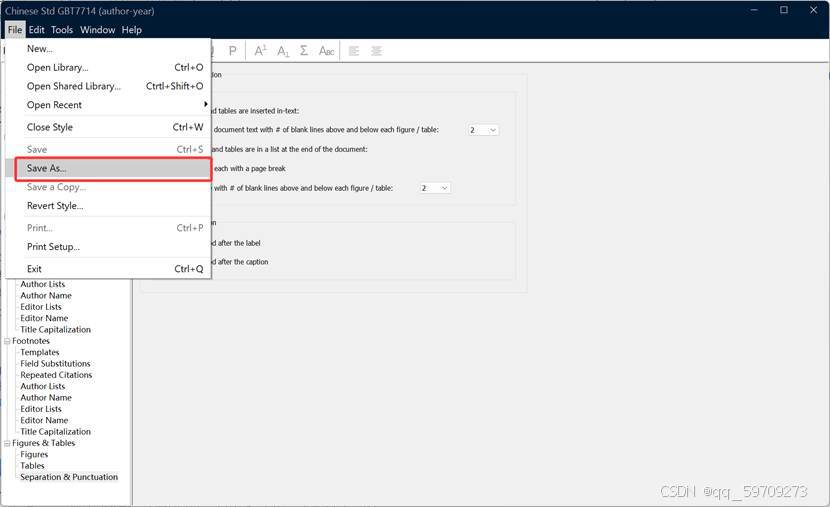Select Repeated Citations in the tree

tap(56, 375)
